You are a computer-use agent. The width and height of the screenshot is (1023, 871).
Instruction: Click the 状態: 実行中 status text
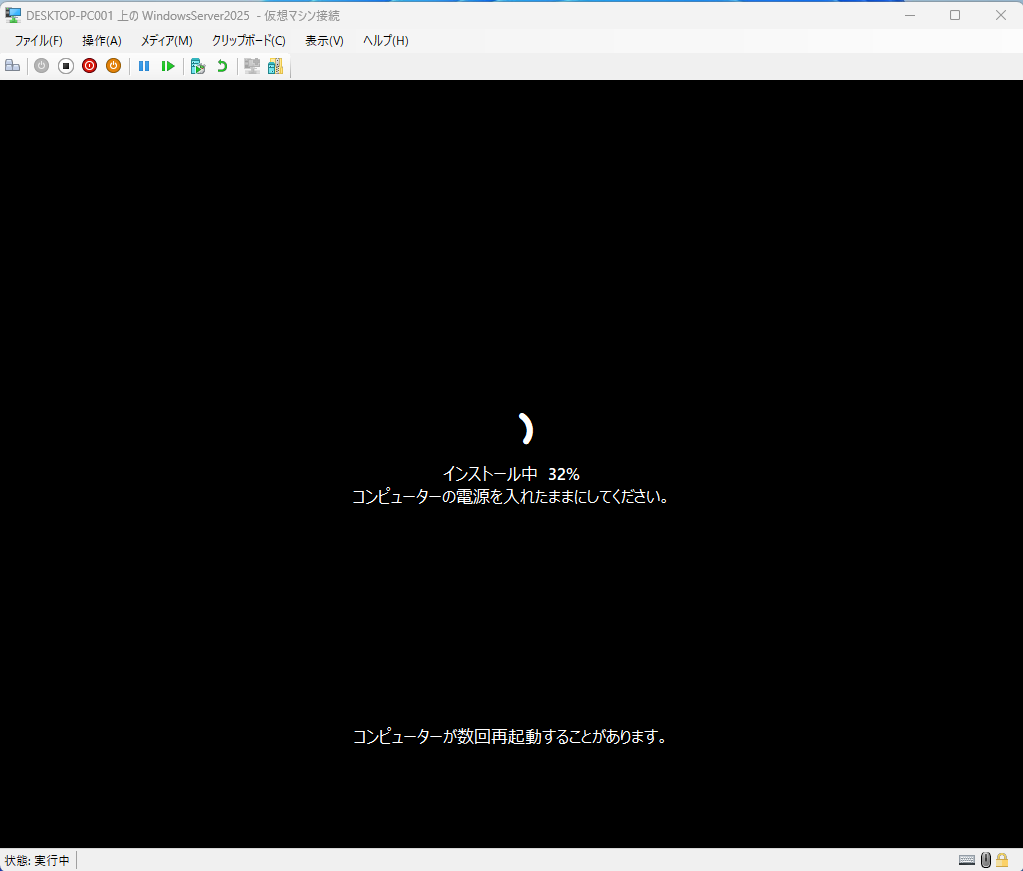(x=37, y=861)
